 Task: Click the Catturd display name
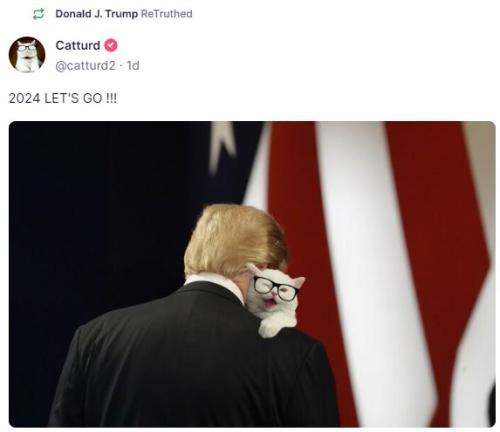tap(78, 45)
